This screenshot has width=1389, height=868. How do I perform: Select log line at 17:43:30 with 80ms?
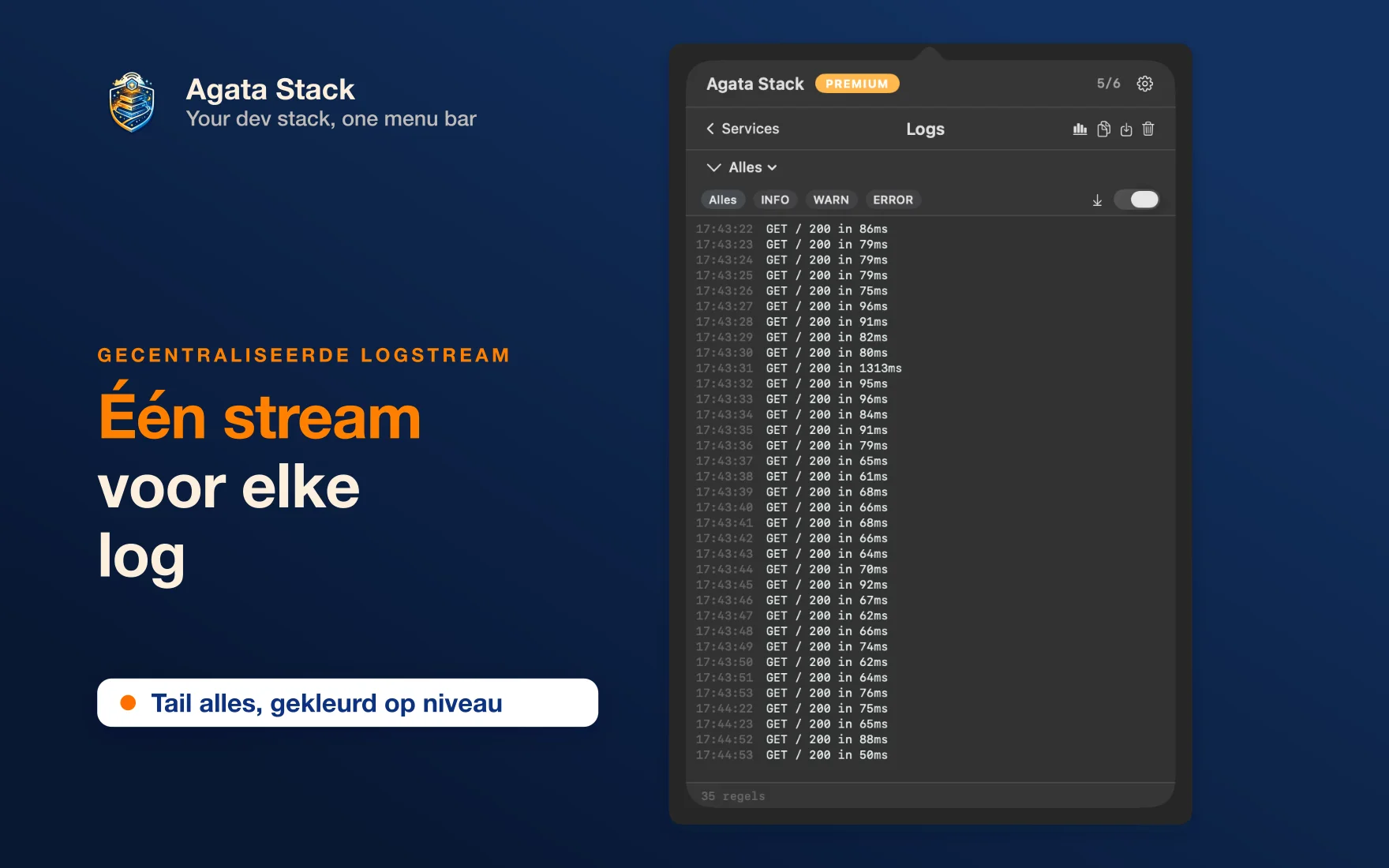(792, 353)
